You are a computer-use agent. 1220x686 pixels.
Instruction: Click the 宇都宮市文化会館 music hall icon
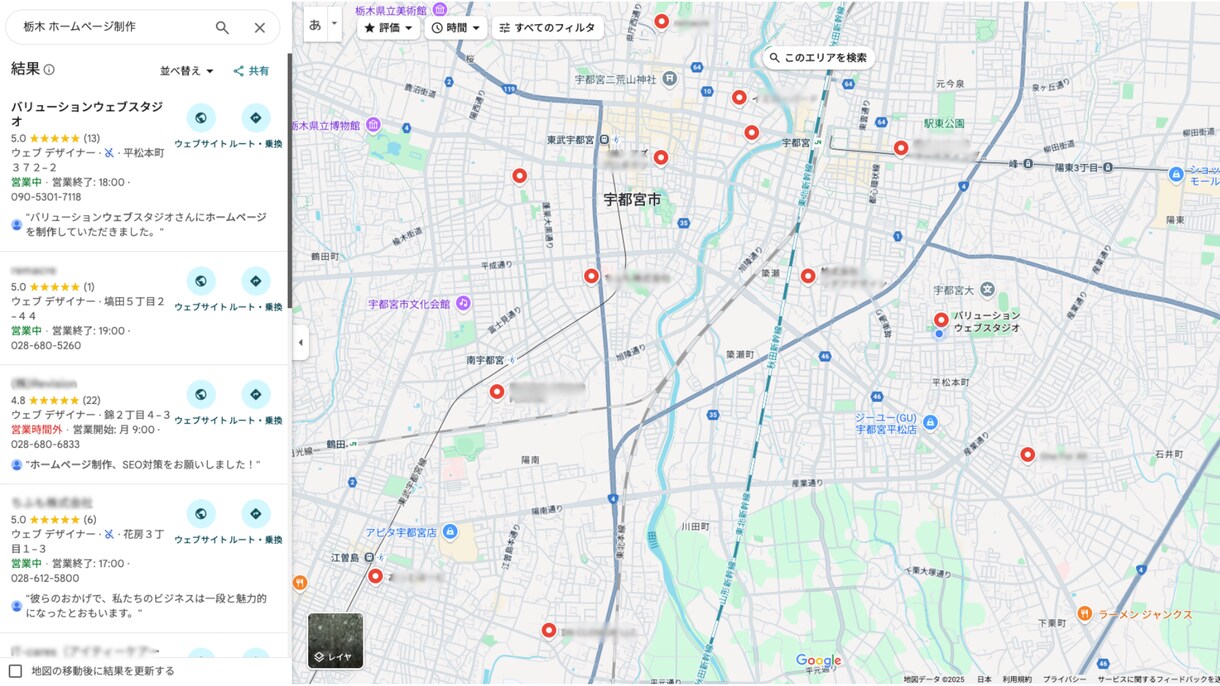click(463, 303)
